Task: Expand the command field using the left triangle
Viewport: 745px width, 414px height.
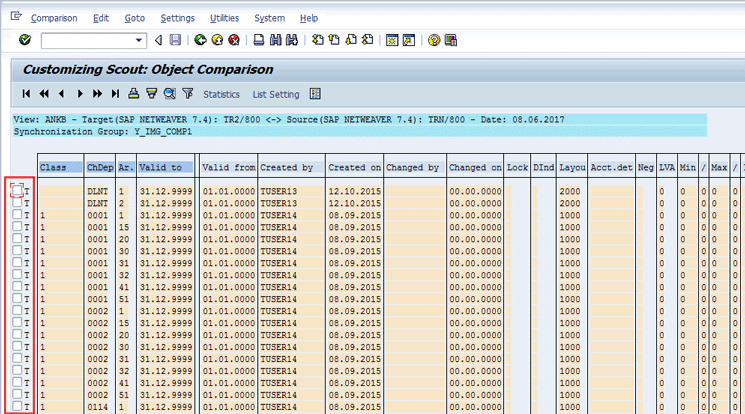Action: [158, 40]
